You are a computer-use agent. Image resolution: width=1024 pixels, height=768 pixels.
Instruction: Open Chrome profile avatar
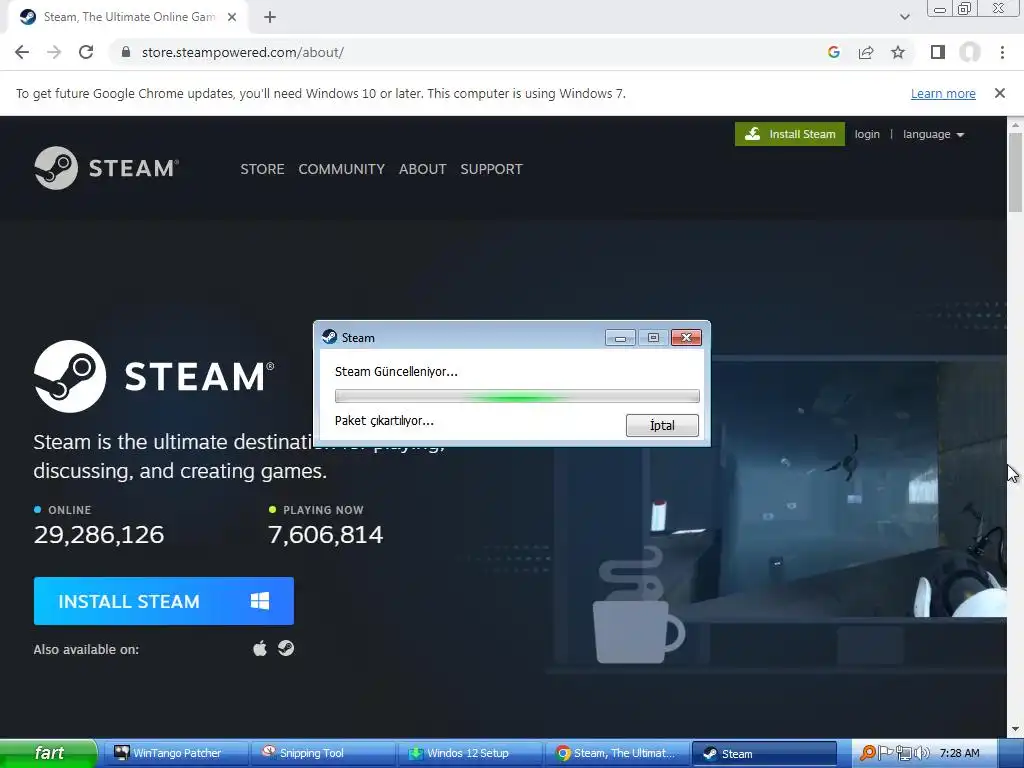pos(970,52)
